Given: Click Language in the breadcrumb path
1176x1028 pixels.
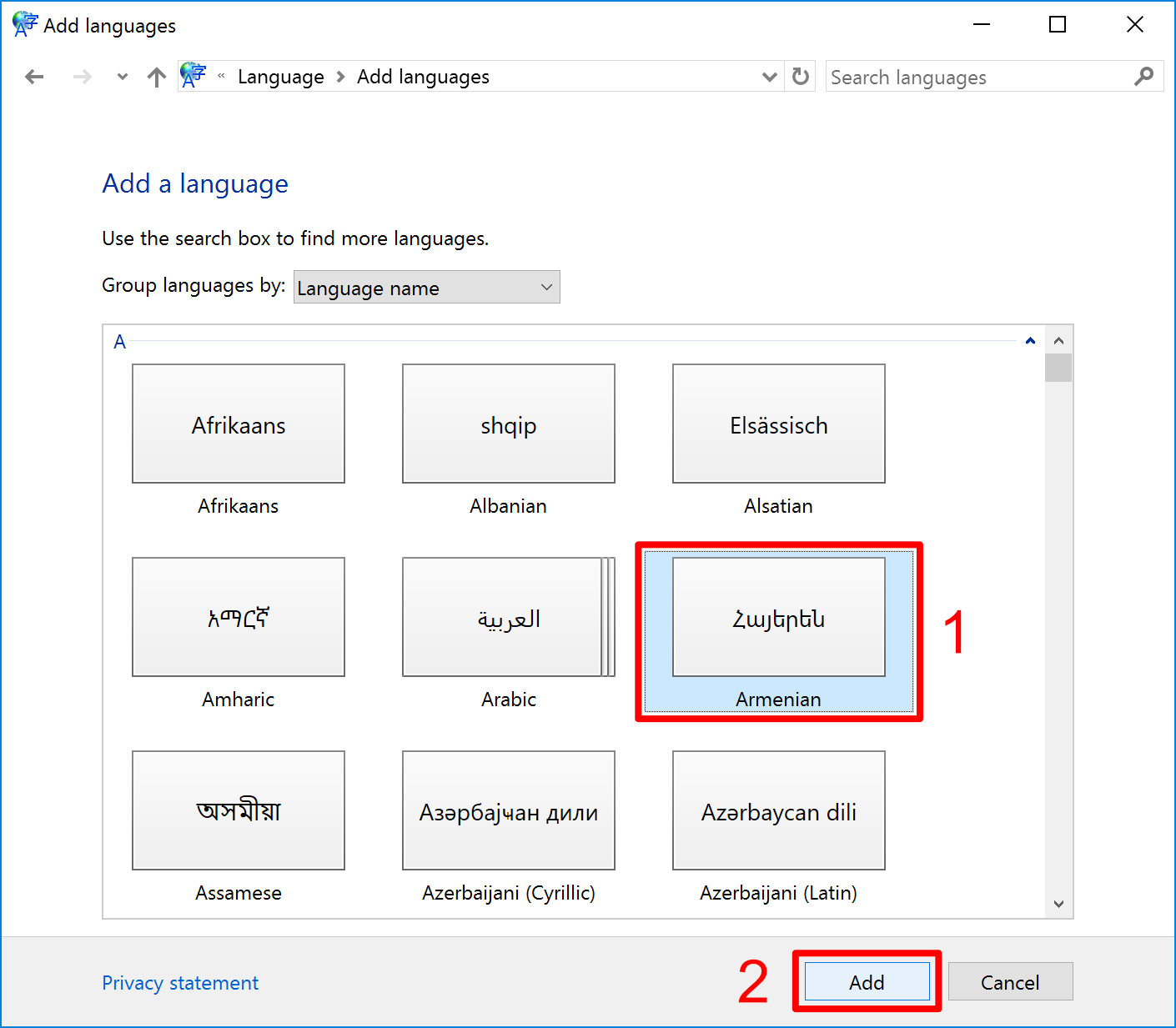Looking at the screenshot, I should coord(280,77).
